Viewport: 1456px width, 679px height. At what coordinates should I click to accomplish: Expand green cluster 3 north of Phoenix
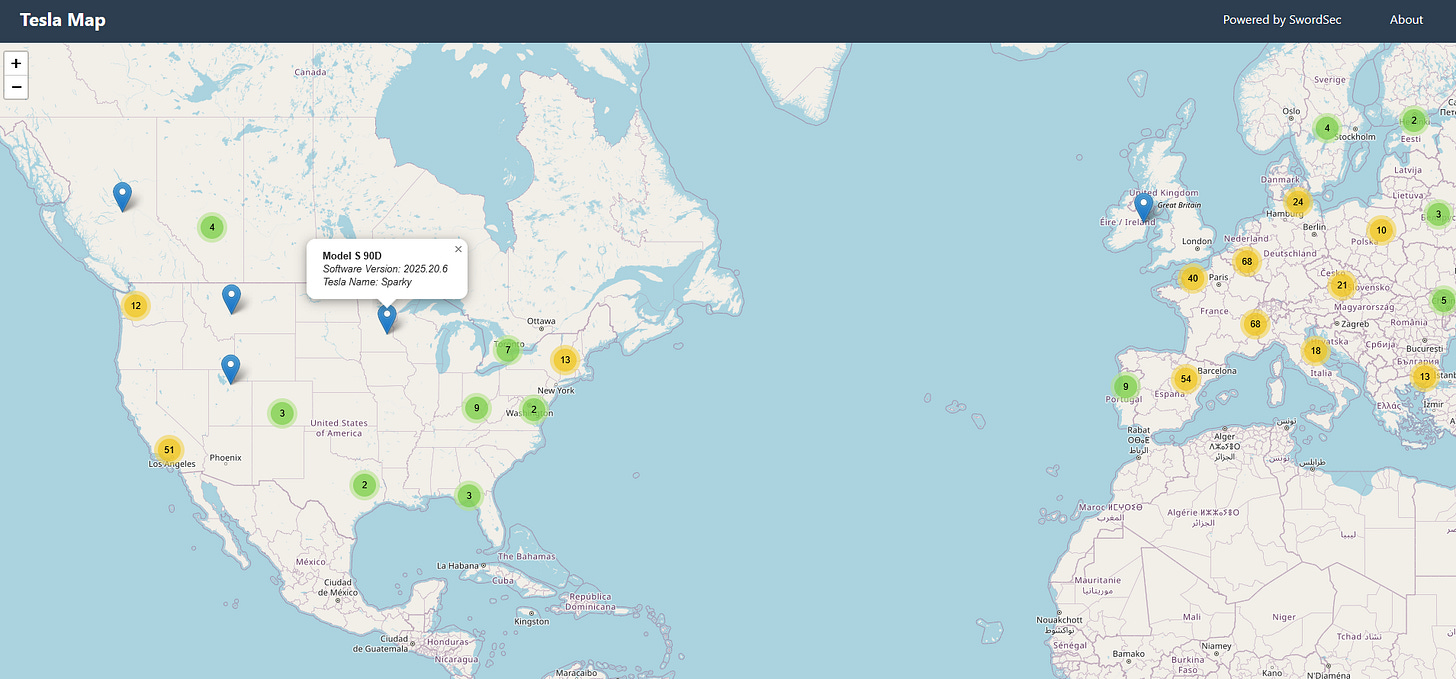[x=282, y=413]
